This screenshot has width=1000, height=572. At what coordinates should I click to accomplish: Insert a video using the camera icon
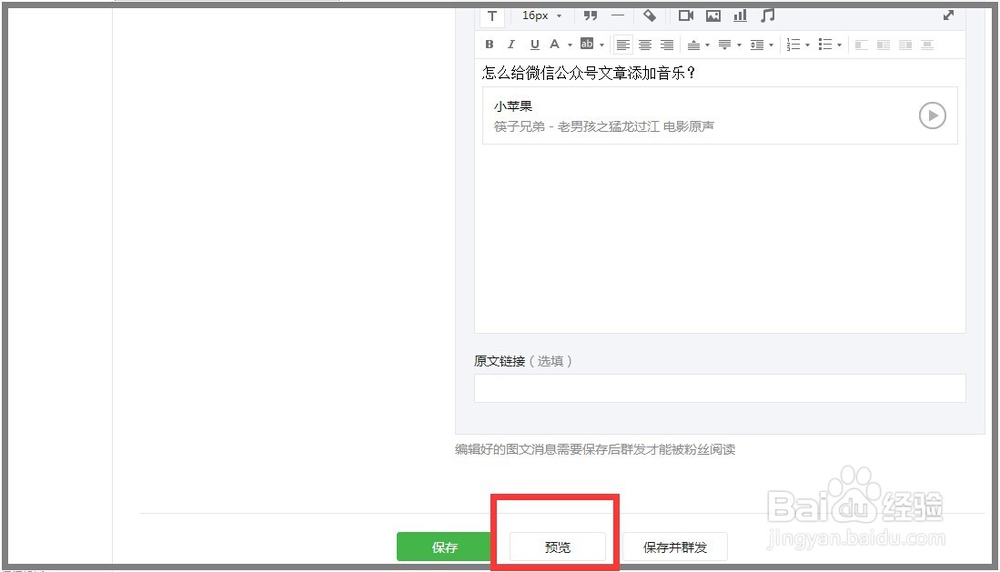686,15
